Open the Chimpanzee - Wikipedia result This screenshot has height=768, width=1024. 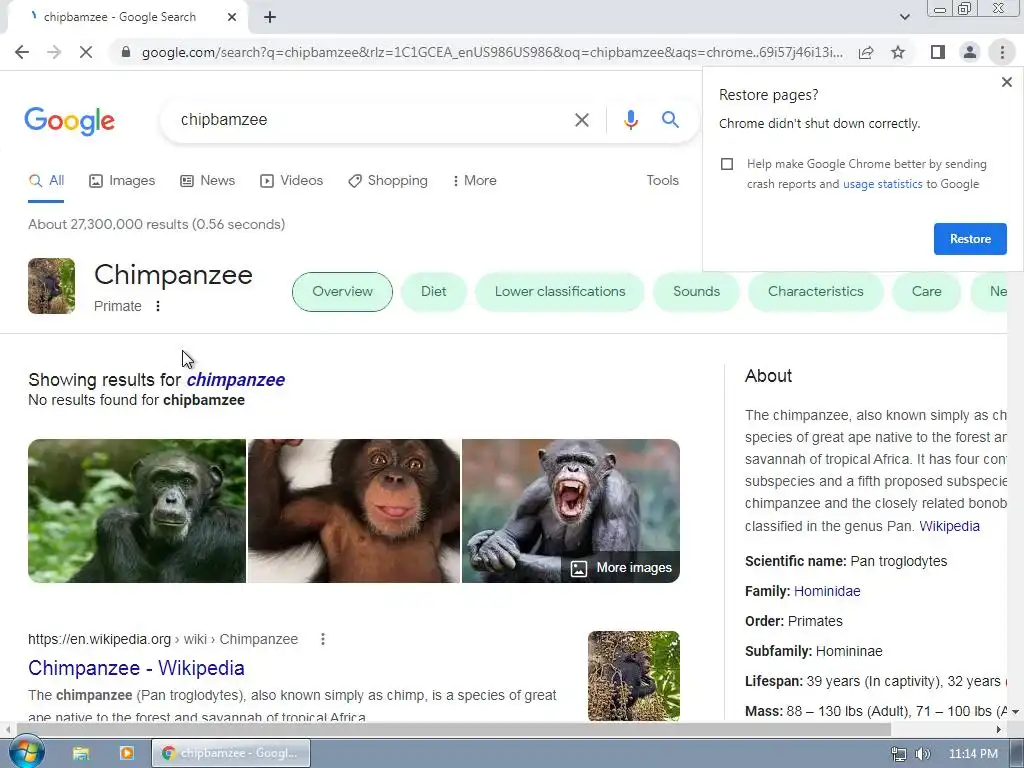[x=136, y=668]
